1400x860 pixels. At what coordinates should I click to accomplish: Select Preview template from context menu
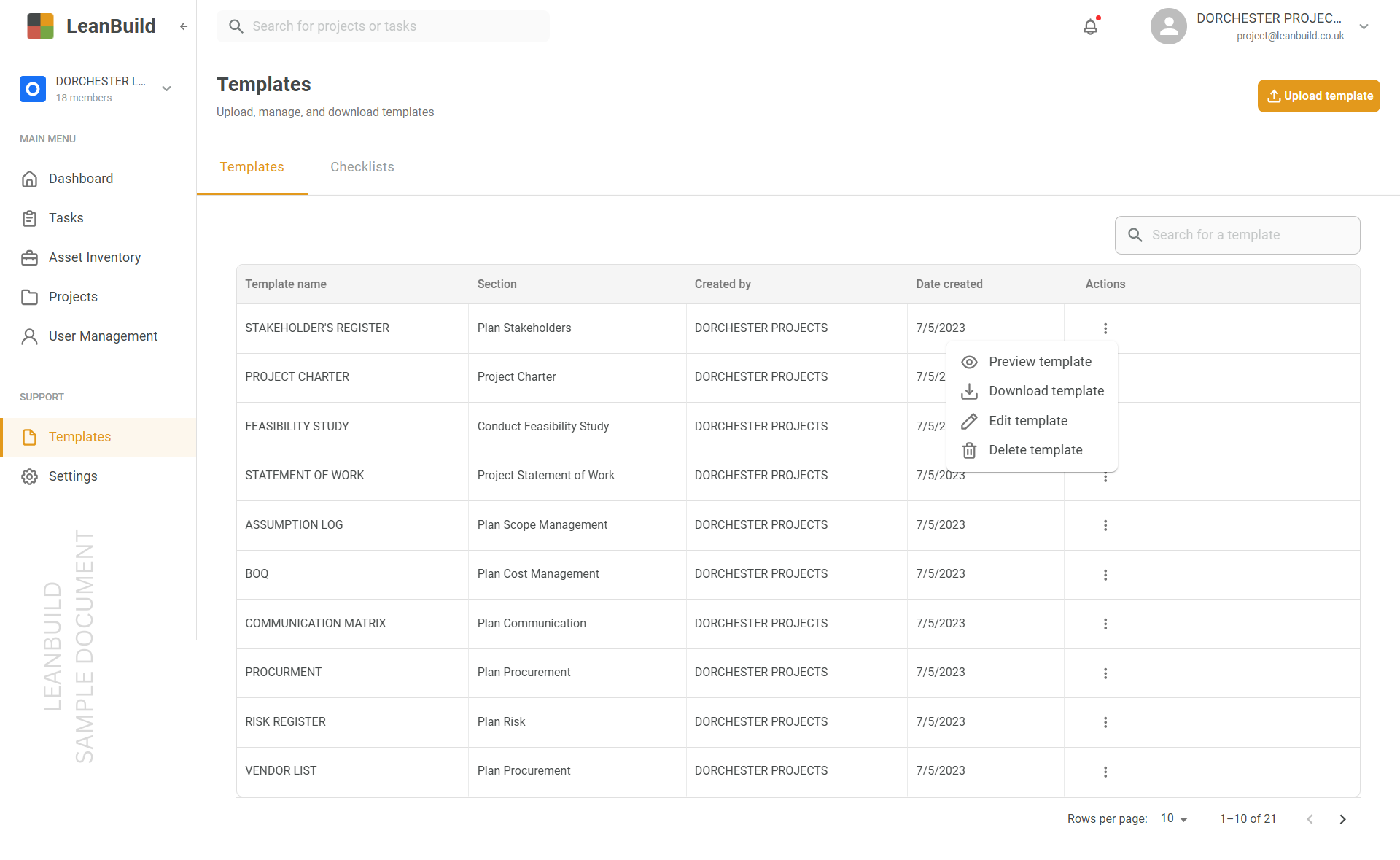point(1039,362)
